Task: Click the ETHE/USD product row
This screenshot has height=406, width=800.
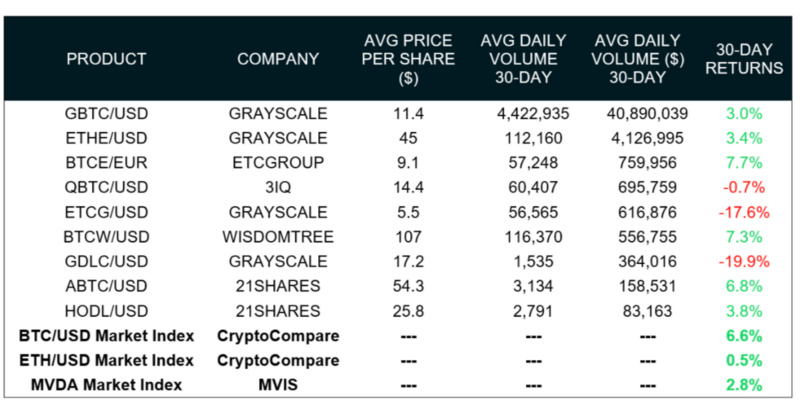Action: [107, 138]
